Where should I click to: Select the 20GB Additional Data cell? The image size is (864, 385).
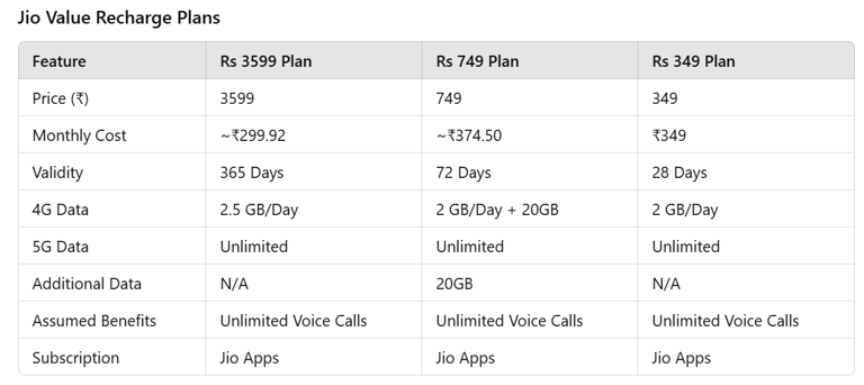[455, 284]
